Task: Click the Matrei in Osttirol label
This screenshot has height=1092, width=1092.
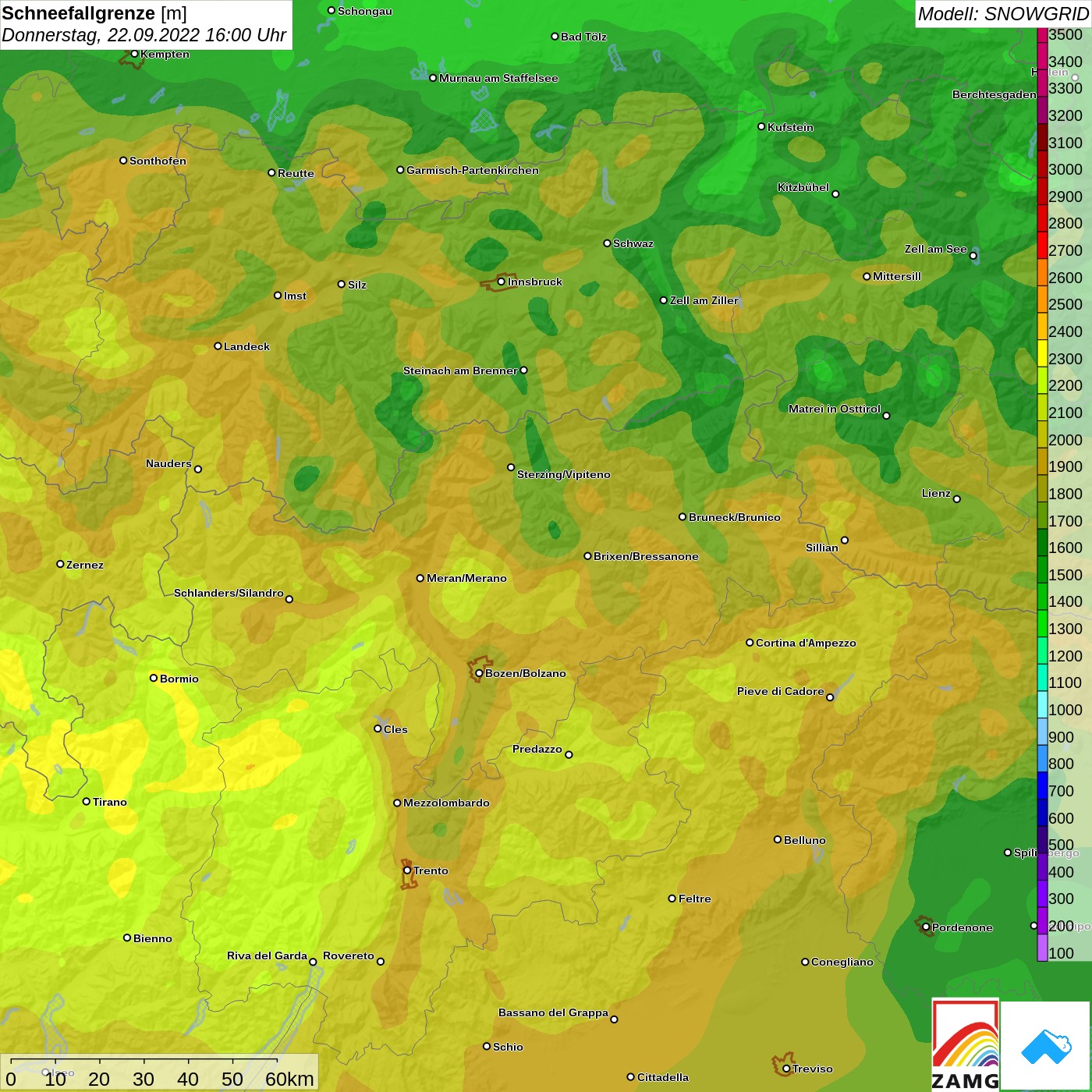Action: (x=835, y=409)
